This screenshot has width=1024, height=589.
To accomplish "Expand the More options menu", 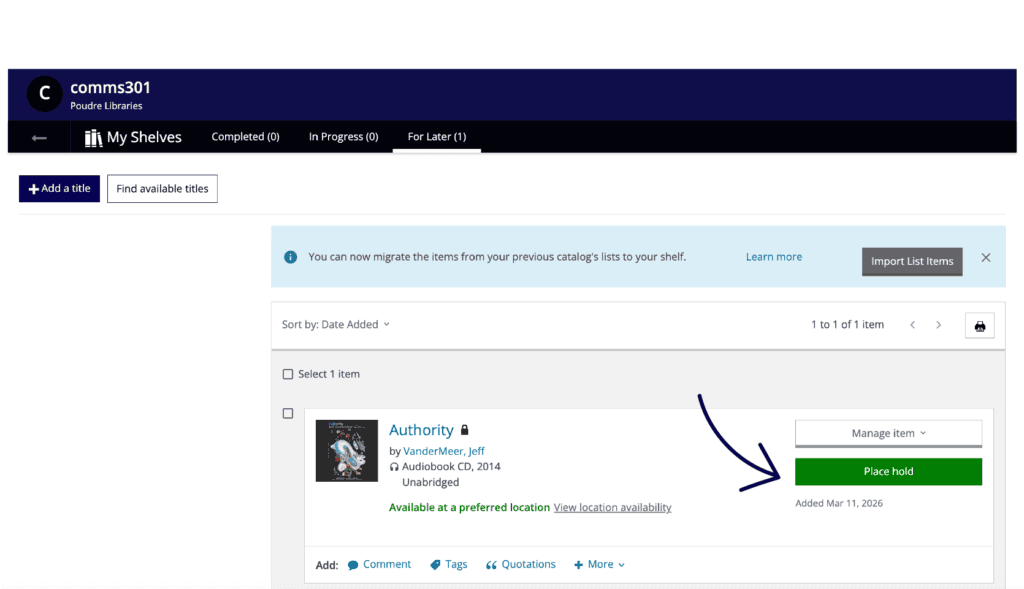I will (599, 565).
